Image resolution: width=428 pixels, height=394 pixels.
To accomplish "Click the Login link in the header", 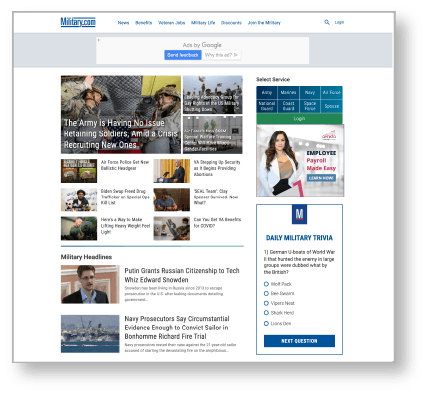I will coord(339,22).
